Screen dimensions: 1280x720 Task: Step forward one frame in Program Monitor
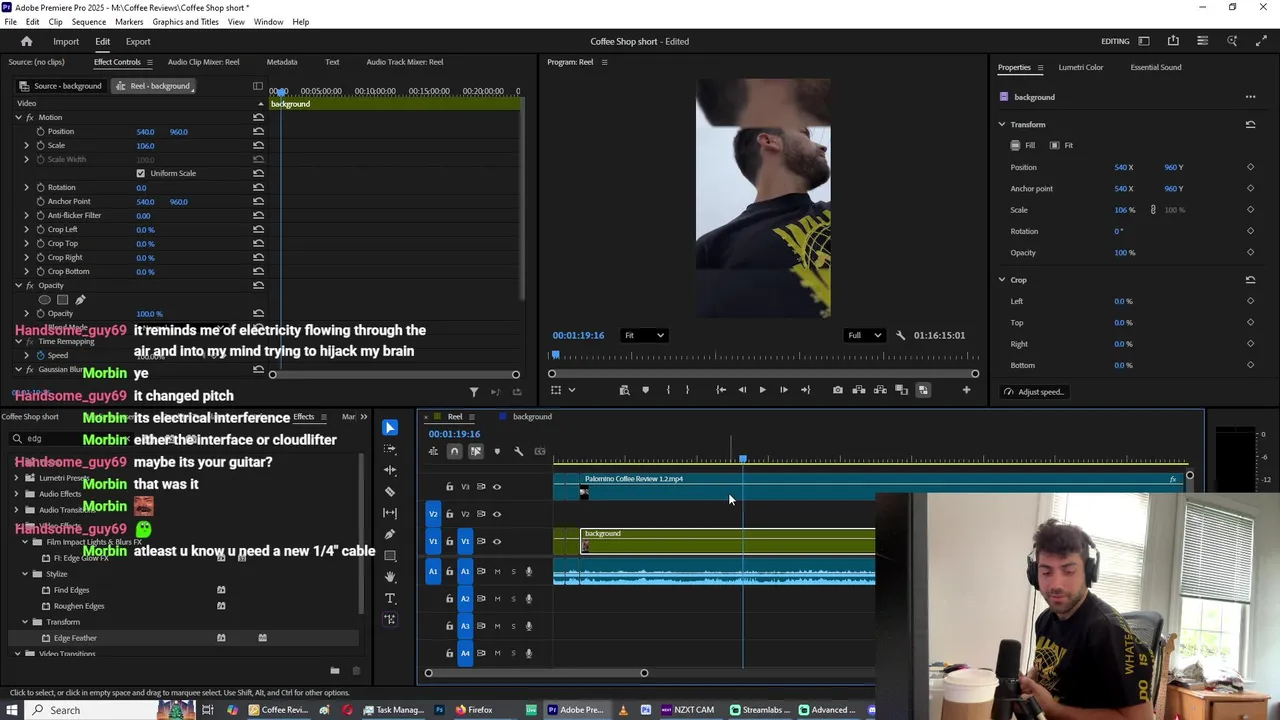(783, 390)
